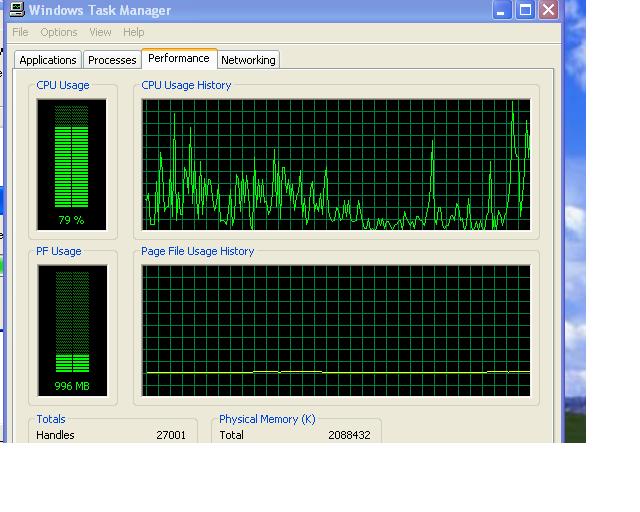
Task: Switch to the Applications tab
Action: click(48, 60)
